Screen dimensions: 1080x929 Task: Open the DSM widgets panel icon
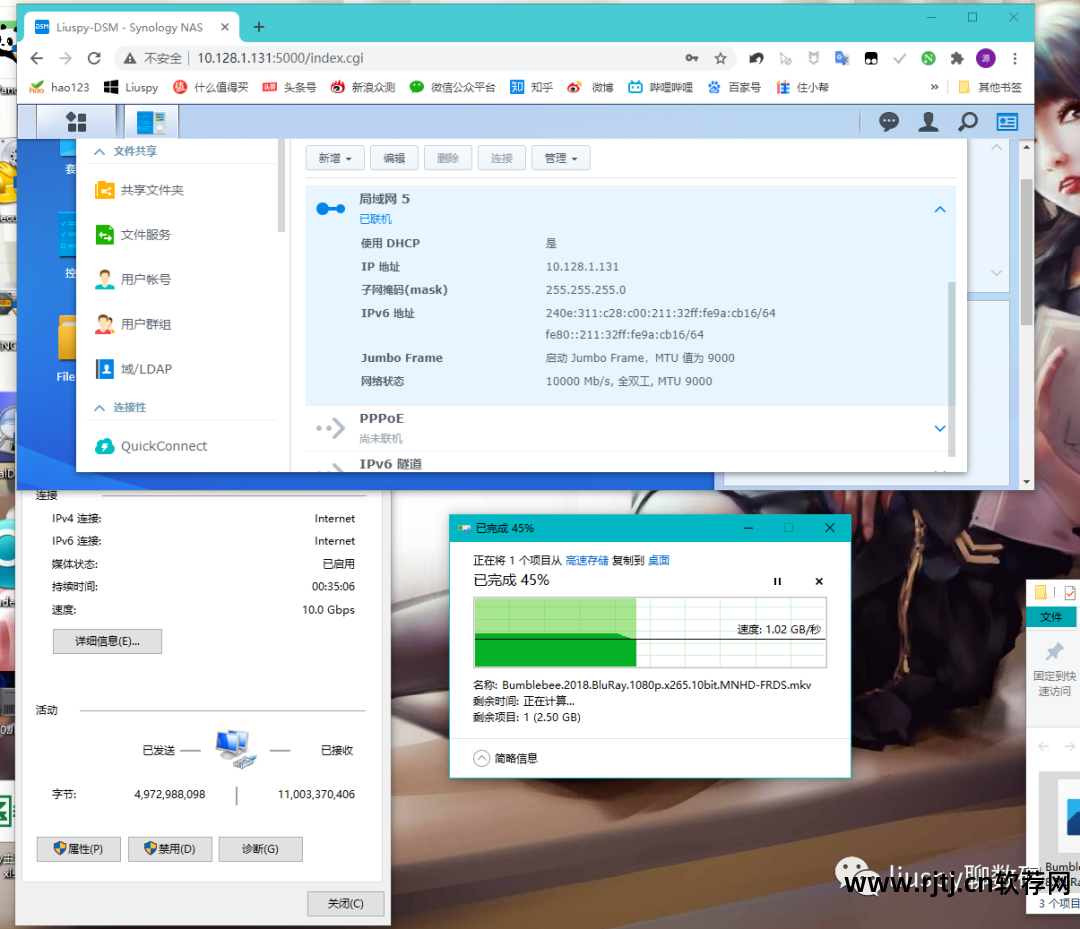point(1007,122)
